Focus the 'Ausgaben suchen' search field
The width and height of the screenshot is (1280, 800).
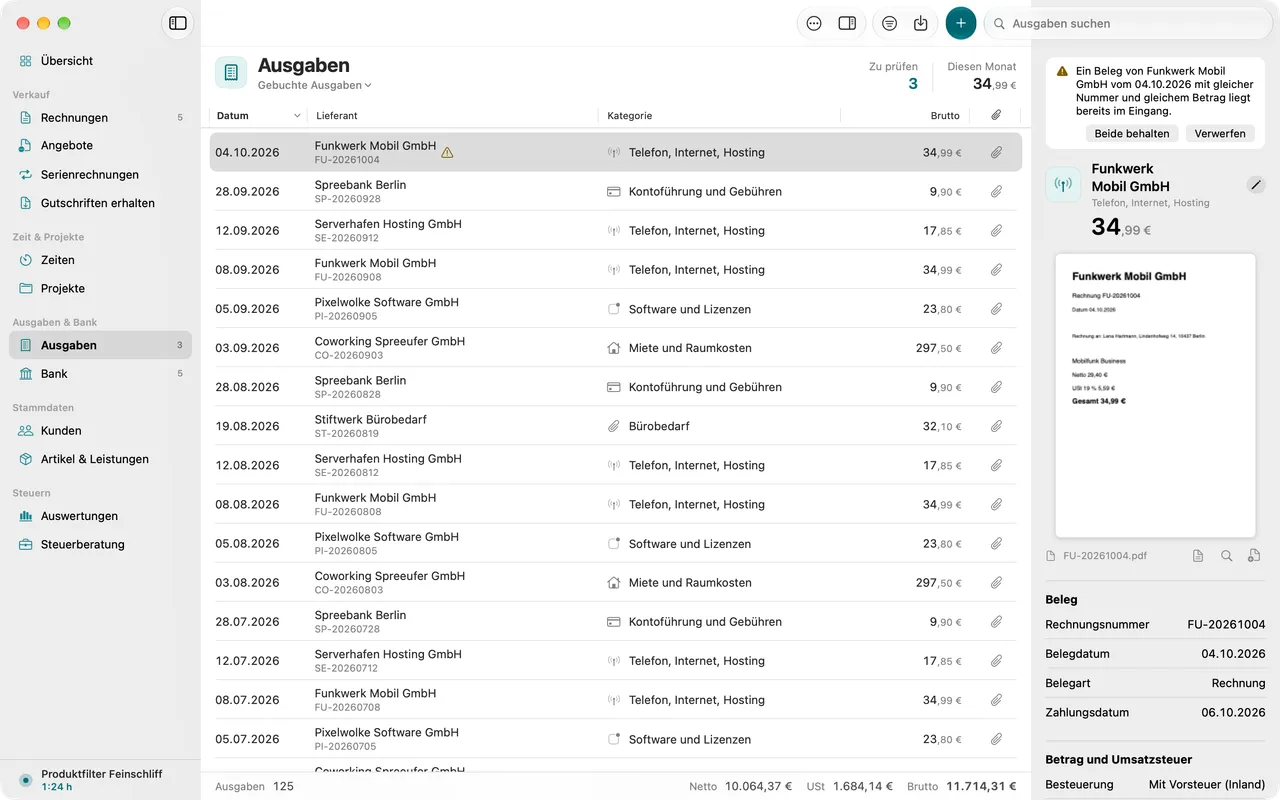click(x=1127, y=23)
